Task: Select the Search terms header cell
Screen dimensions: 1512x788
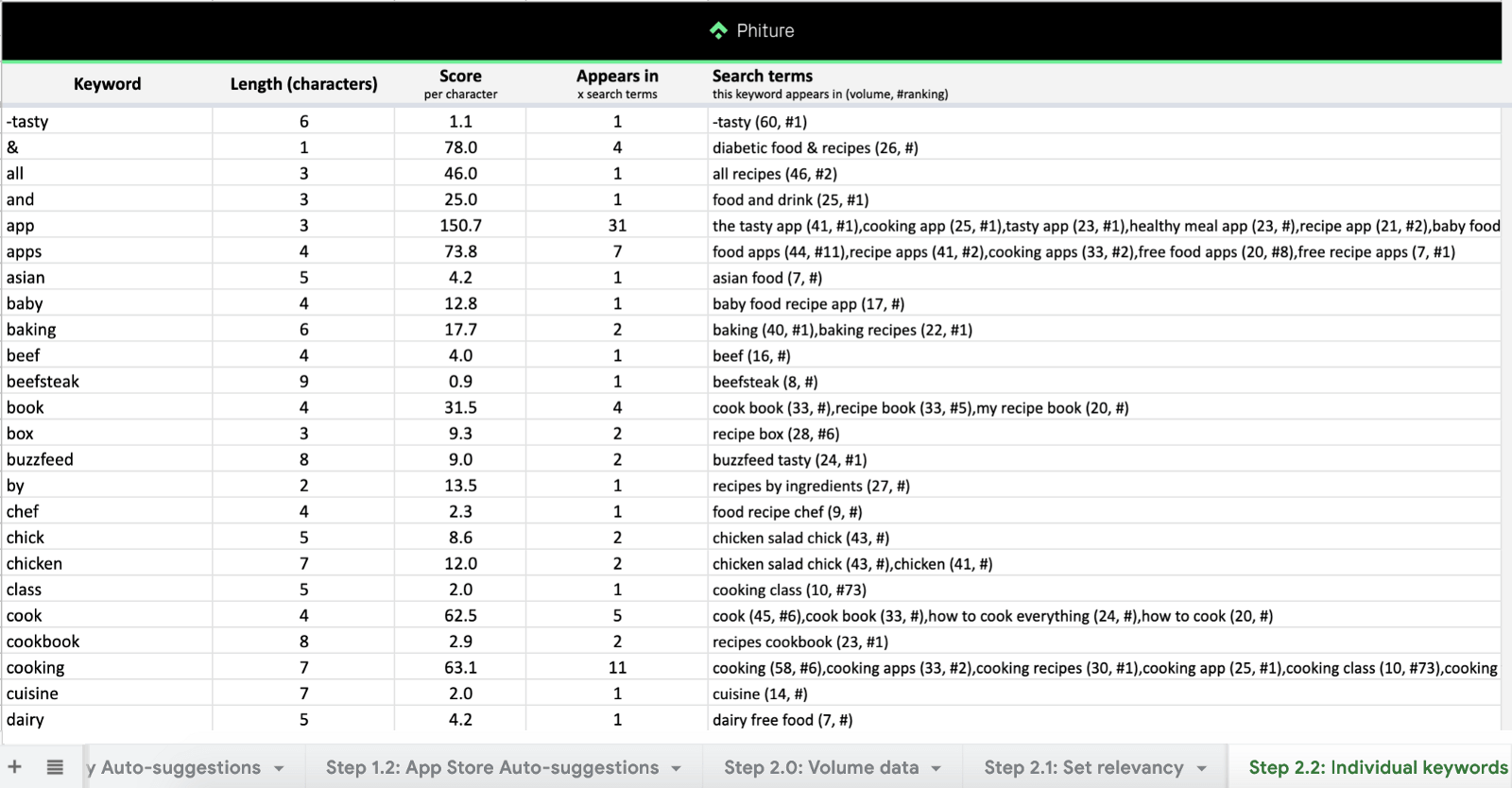Action: tap(1104, 84)
